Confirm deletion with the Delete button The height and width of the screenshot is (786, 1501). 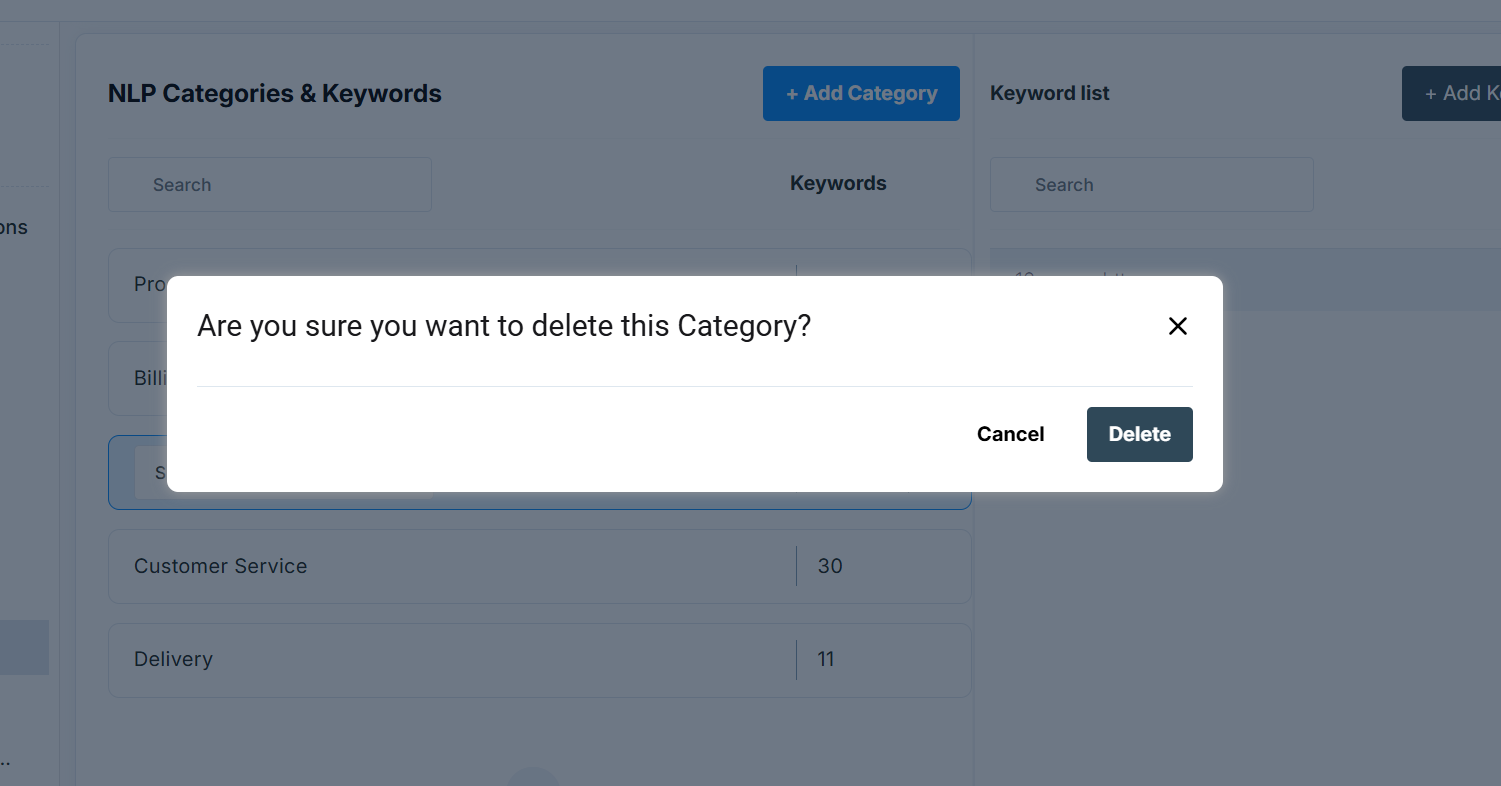click(x=1139, y=434)
